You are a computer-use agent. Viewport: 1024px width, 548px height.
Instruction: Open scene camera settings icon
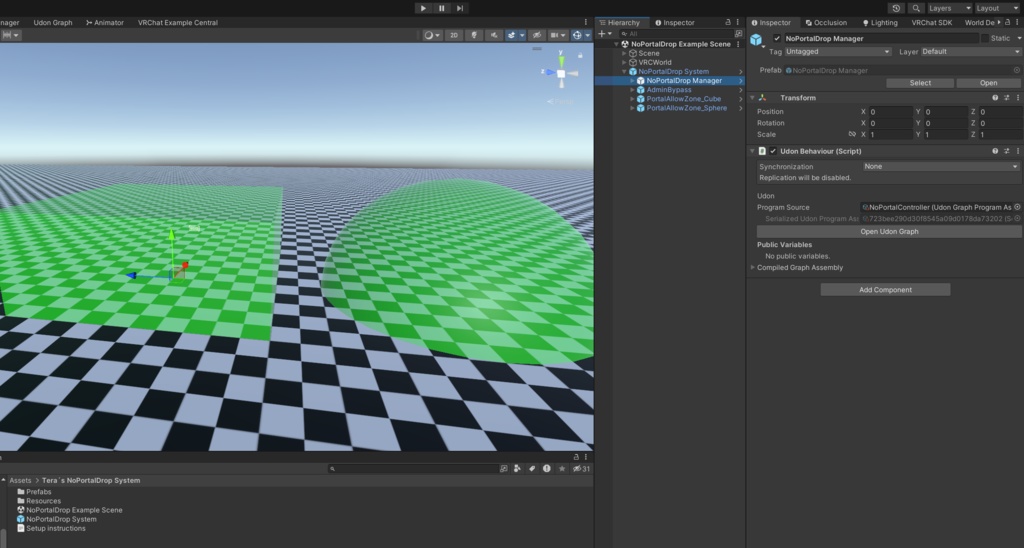(554, 35)
